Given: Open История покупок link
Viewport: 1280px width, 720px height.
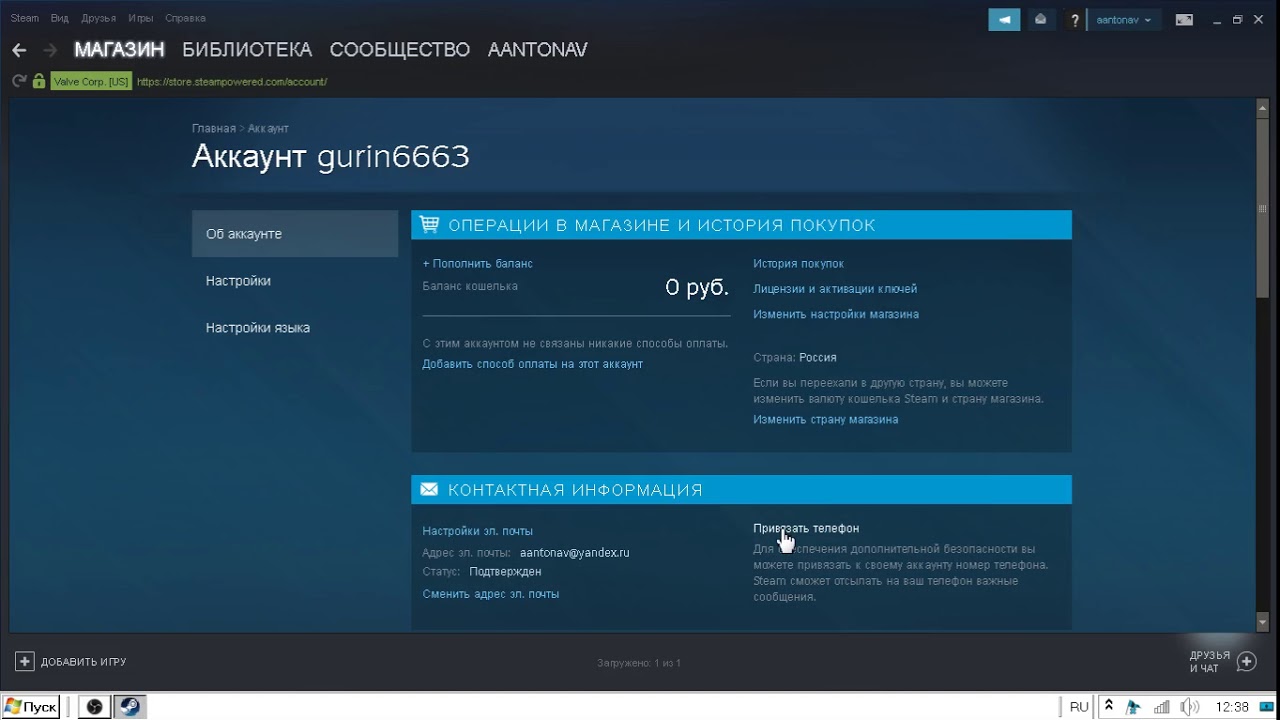Looking at the screenshot, I should [x=798, y=263].
